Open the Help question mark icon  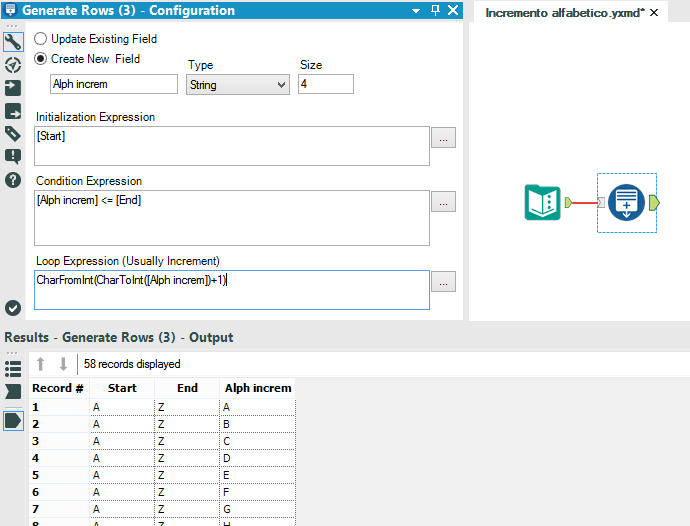point(13,180)
